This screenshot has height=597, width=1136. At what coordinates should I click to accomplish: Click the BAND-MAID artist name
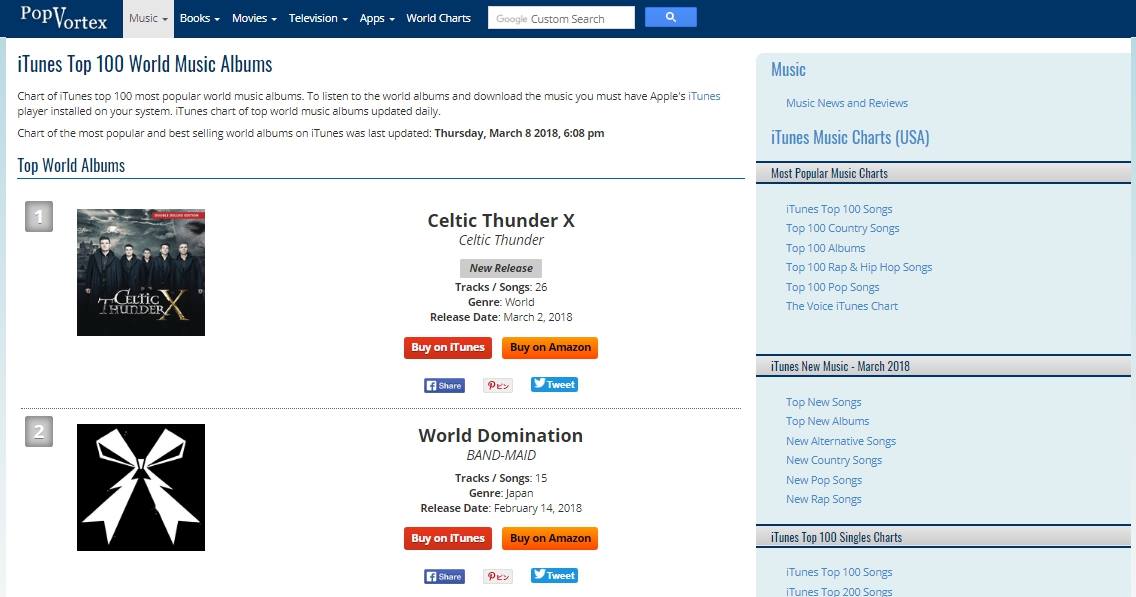pos(501,455)
